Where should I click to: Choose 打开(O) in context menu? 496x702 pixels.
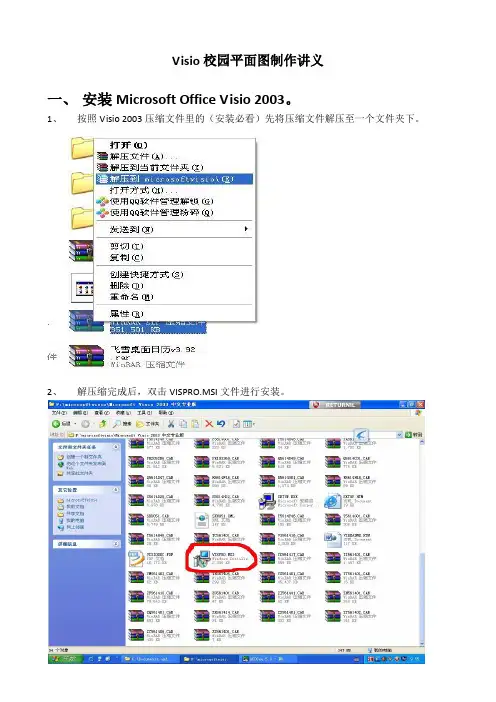pyautogui.click(x=174, y=145)
